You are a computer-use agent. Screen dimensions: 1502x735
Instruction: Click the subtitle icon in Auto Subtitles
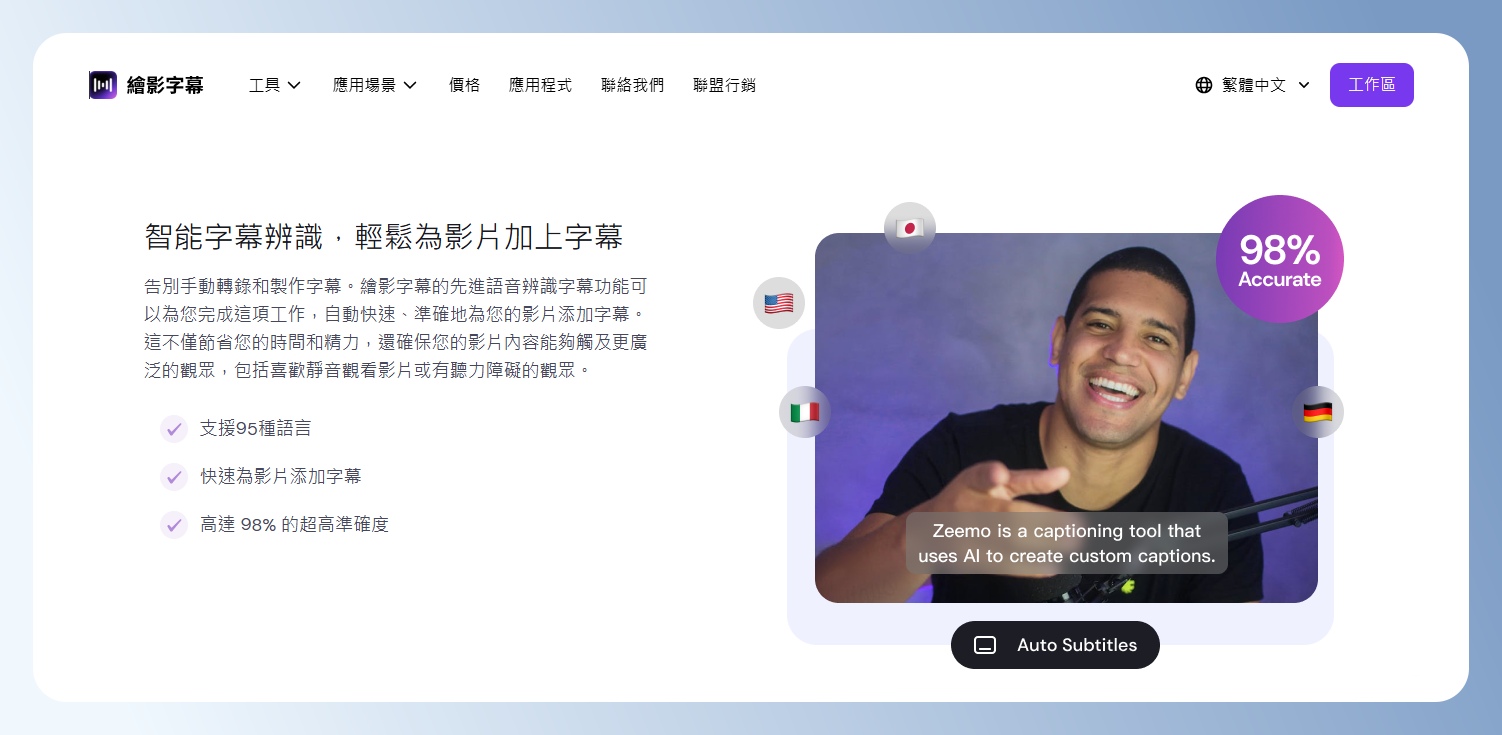click(x=985, y=645)
